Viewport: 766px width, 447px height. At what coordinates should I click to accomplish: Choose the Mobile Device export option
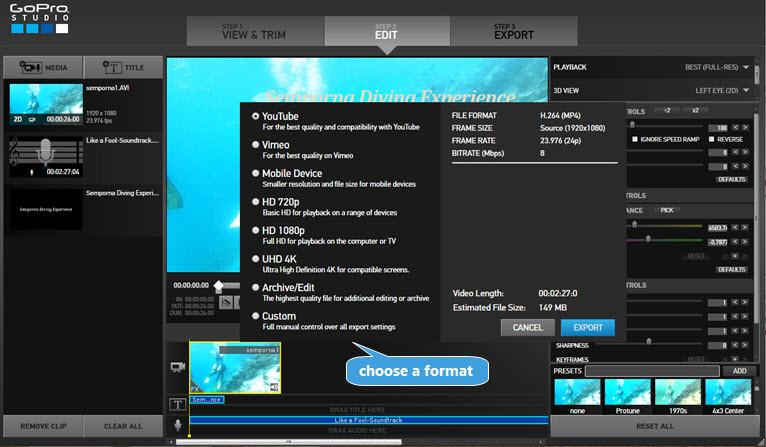click(x=255, y=173)
